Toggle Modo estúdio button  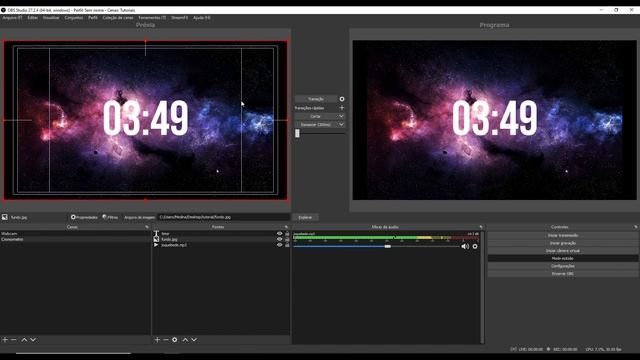click(563, 258)
